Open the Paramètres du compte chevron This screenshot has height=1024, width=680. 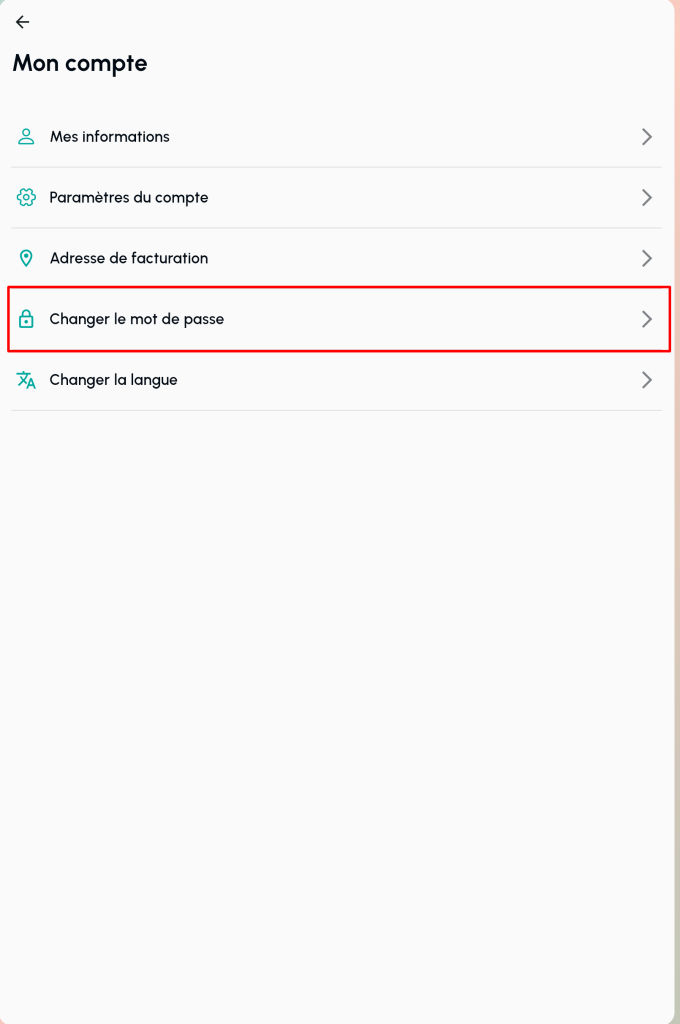click(x=647, y=198)
